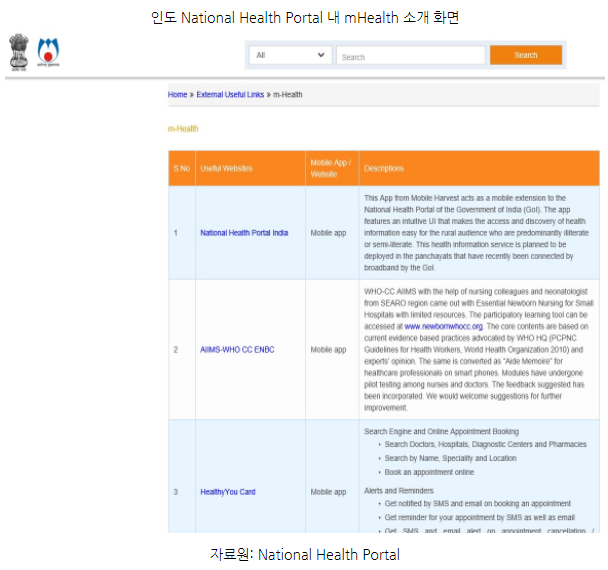This screenshot has width=608, height=570.
Task: Open AIIMS-WHO CC ENBC link
Action: coord(237,349)
